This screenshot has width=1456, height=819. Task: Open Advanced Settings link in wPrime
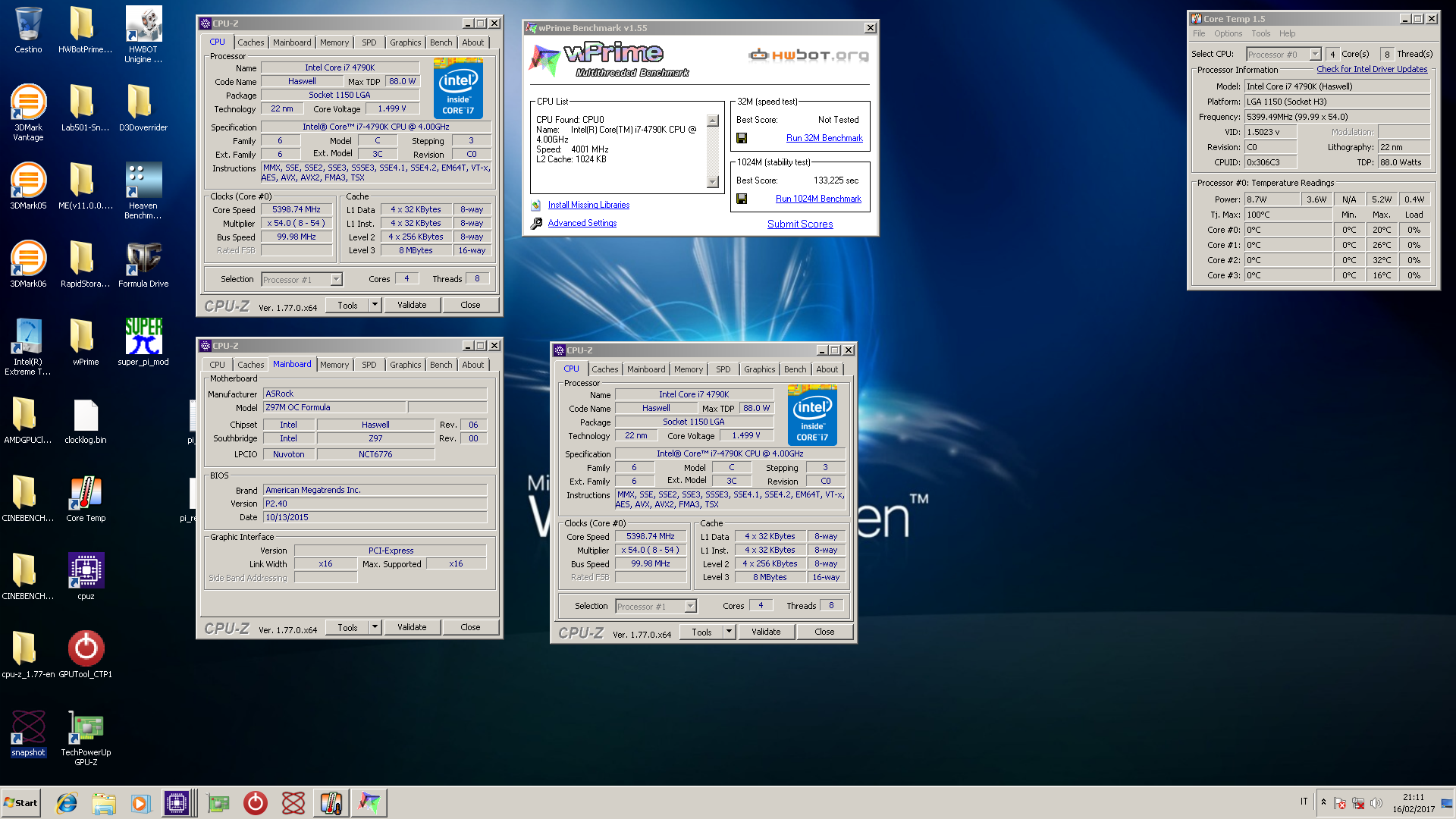click(x=582, y=223)
